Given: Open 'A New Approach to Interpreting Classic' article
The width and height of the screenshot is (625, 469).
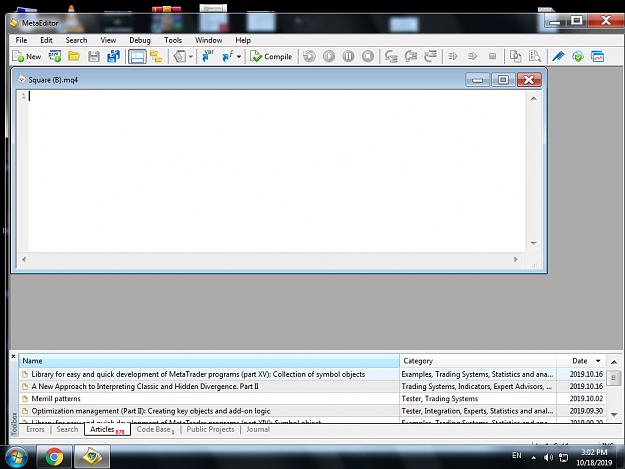Looking at the screenshot, I should coord(145,387).
